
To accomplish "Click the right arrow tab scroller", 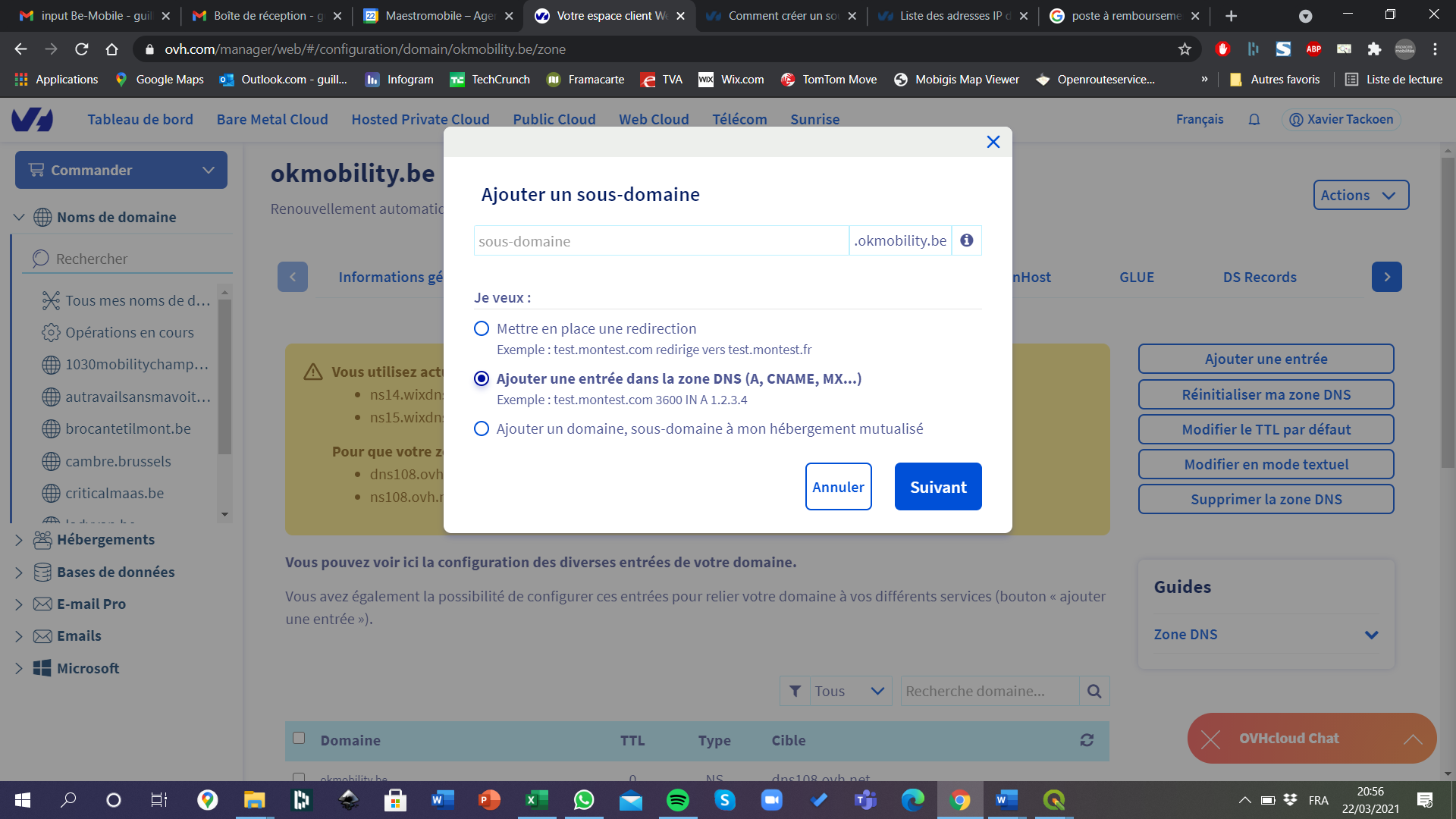I will coord(1386,277).
